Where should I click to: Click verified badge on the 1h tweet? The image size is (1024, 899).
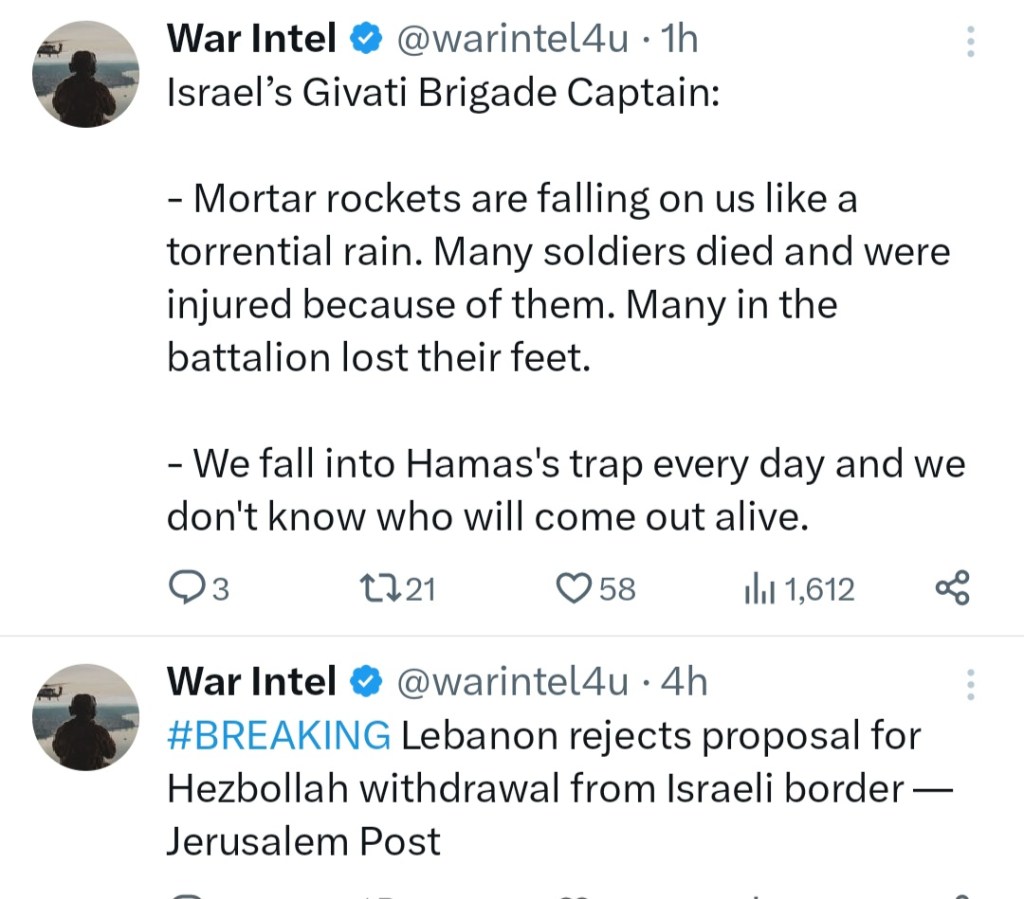coord(366,40)
